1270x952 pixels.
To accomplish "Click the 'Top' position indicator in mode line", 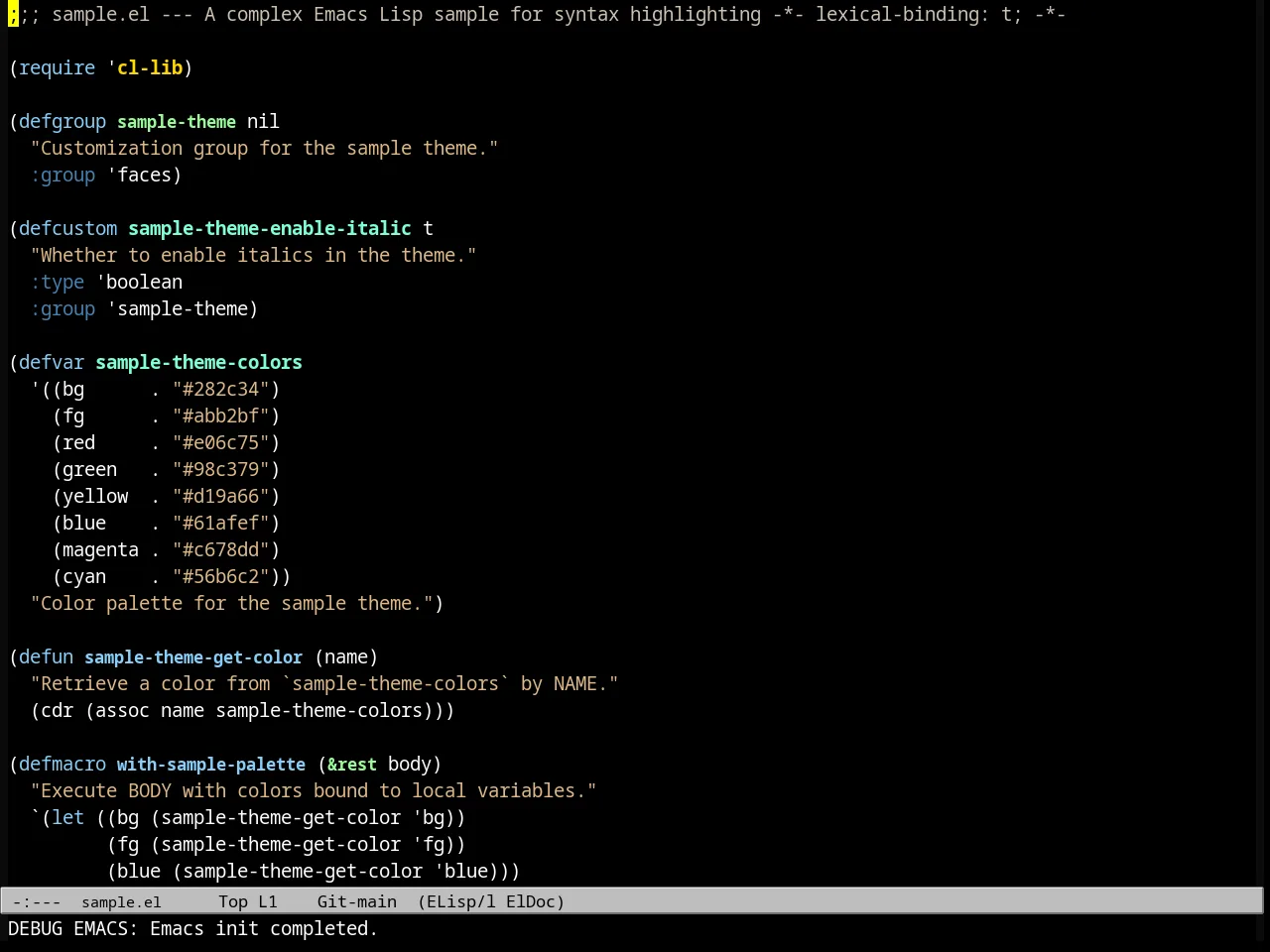I will pos(233,901).
